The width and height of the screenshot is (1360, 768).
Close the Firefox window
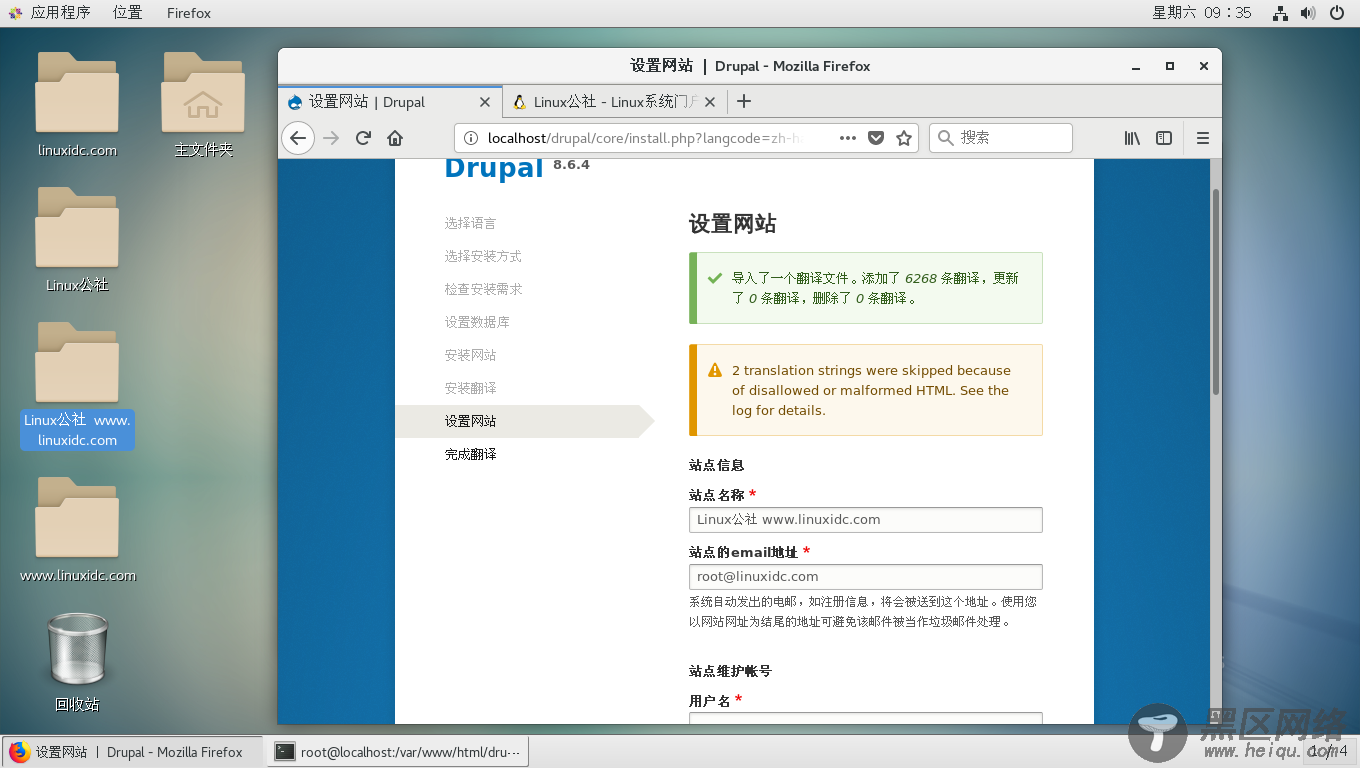tap(1203, 66)
